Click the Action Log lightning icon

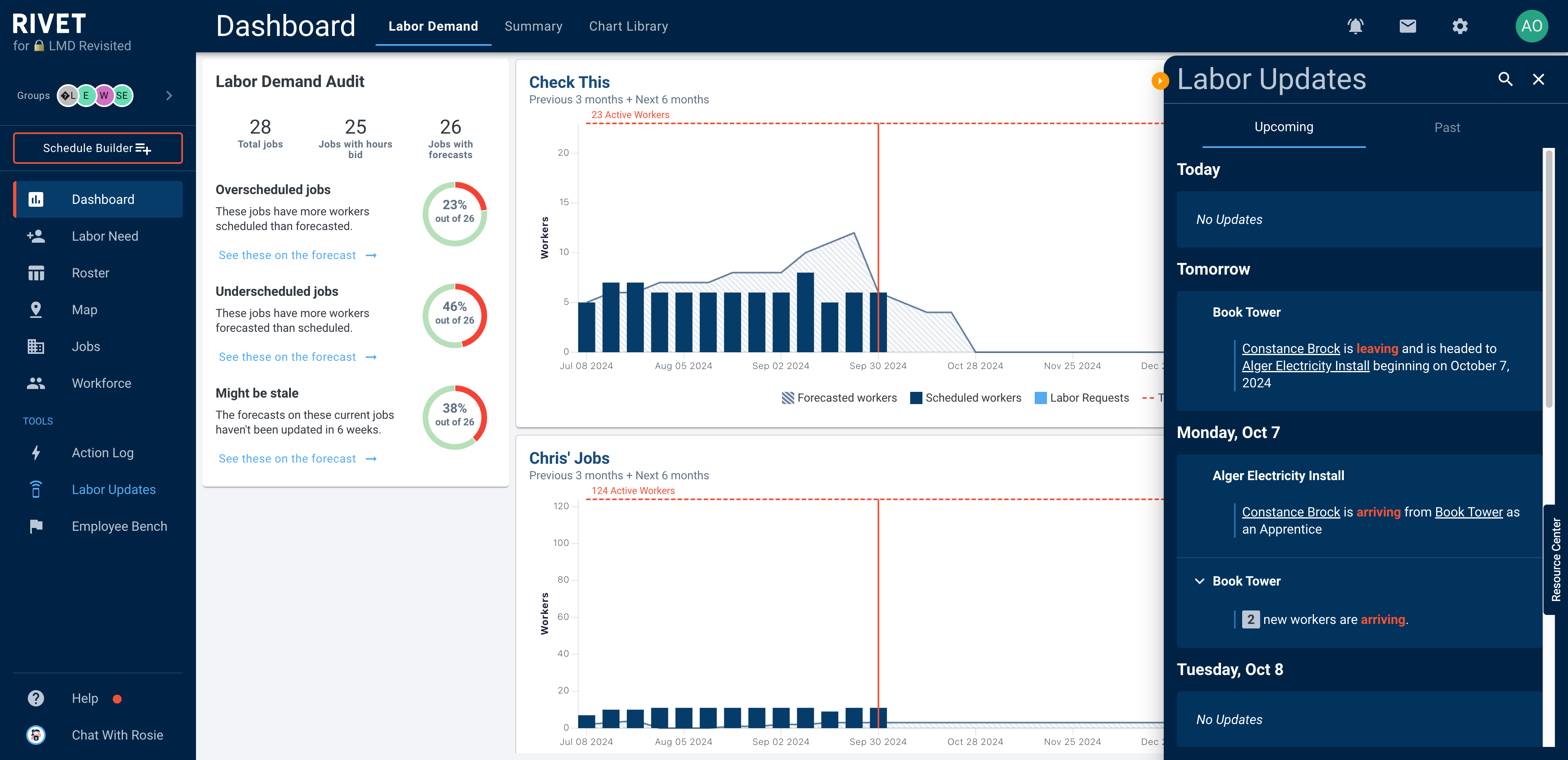36,452
